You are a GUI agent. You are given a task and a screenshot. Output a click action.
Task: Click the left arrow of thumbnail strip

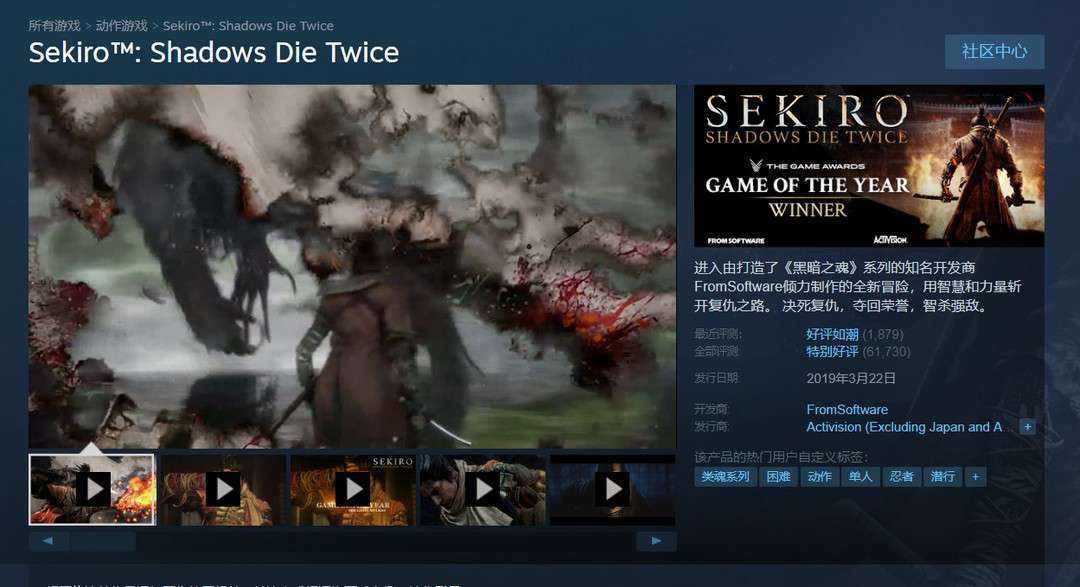(48, 542)
